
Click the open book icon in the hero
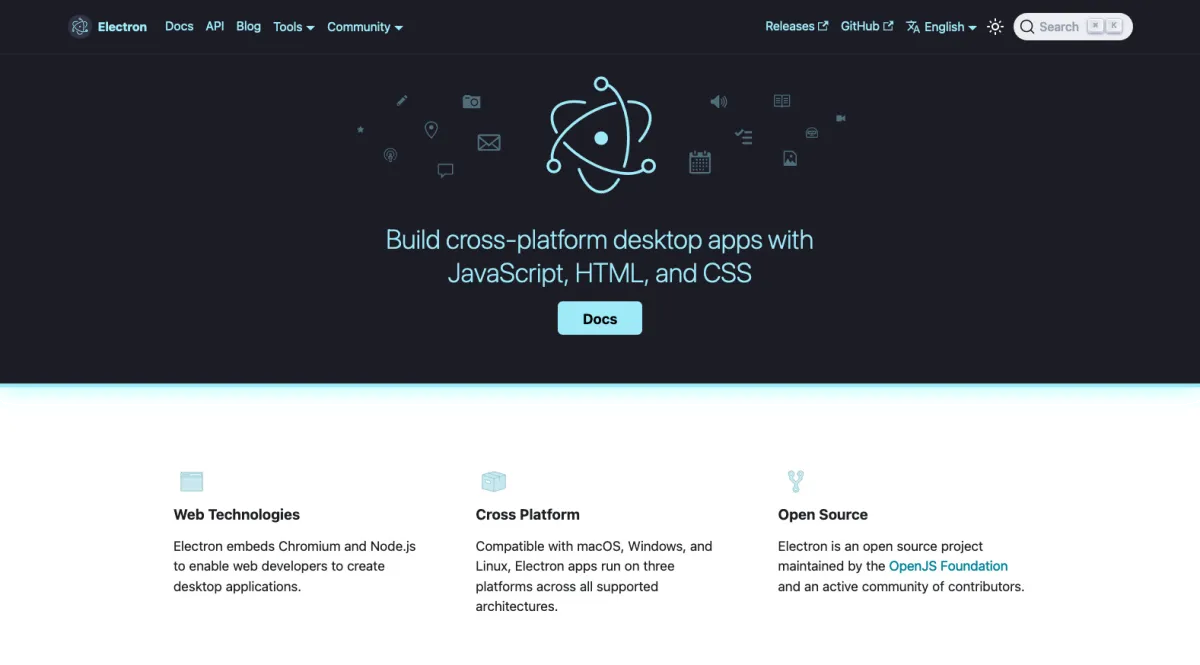[782, 101]
